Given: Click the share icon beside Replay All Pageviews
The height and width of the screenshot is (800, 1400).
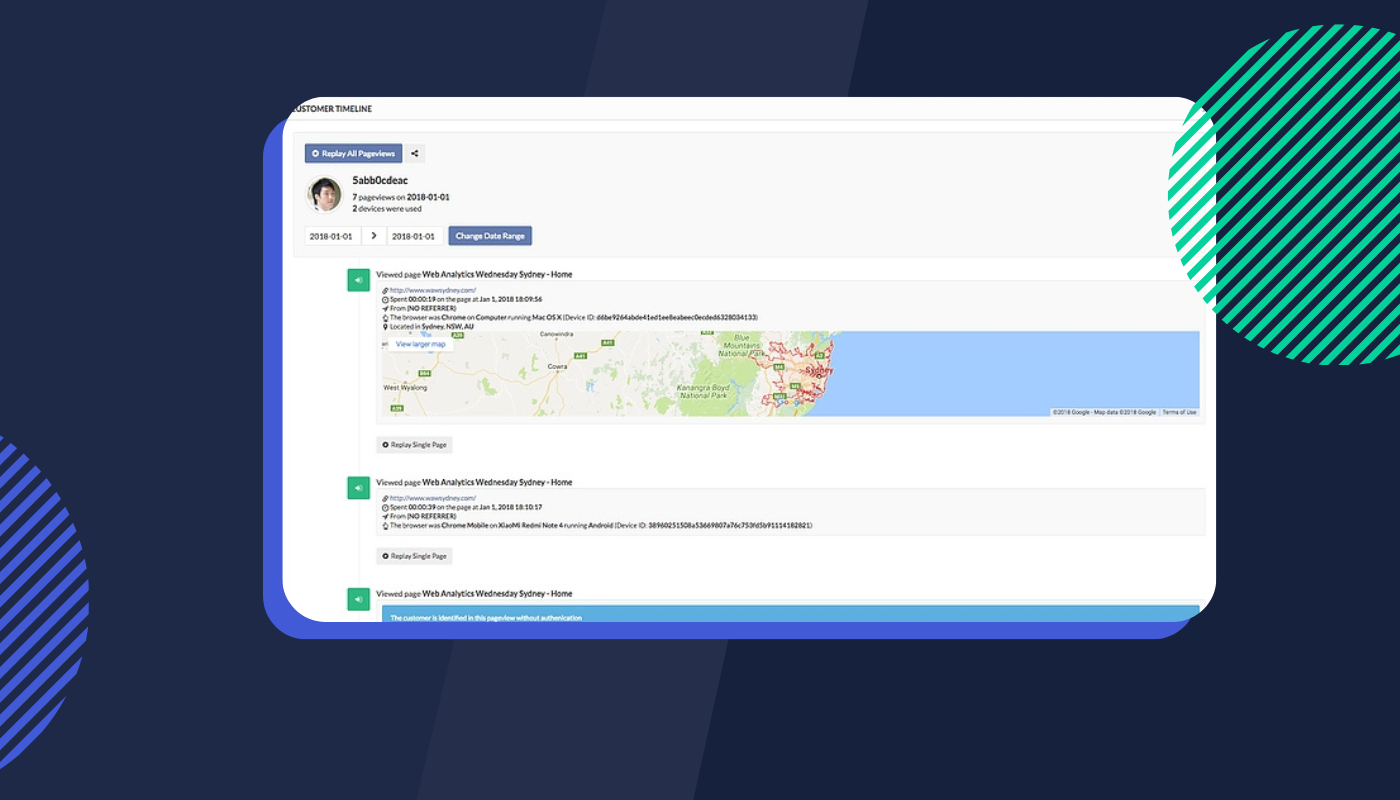Looking at the screenshot, I should [413, 153].
